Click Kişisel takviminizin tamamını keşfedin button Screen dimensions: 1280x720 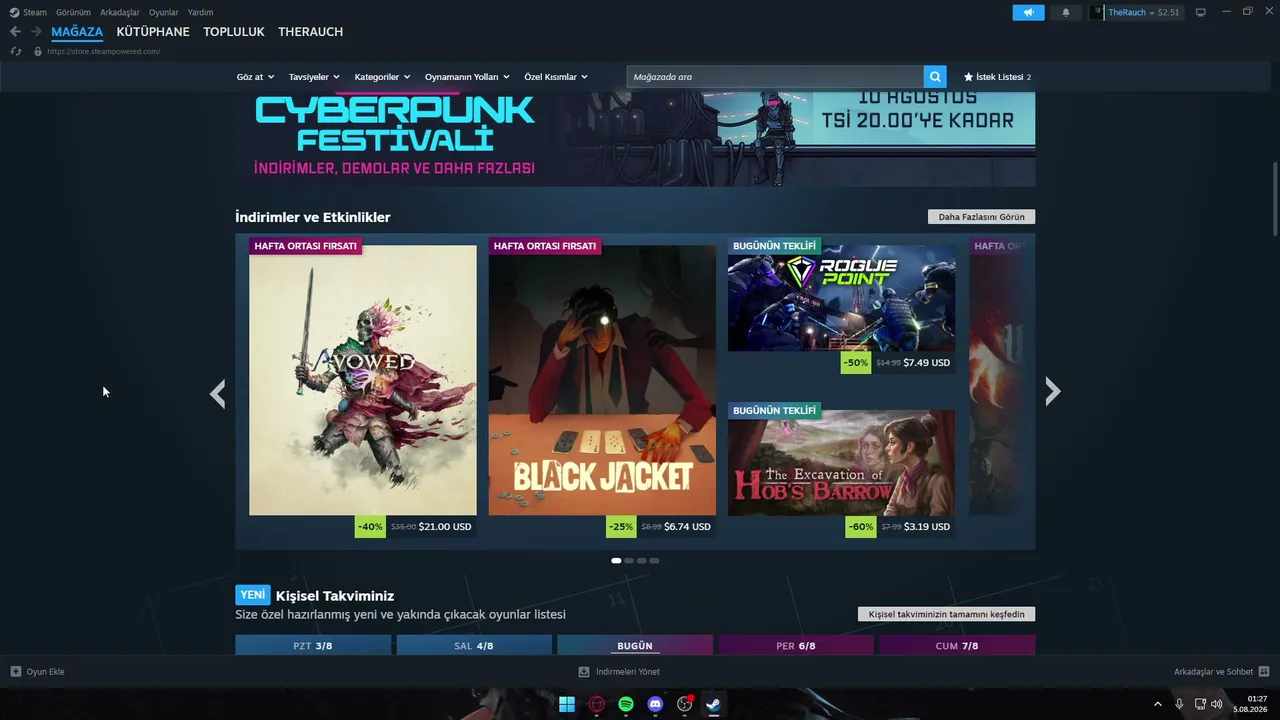(x=946, y=614)
